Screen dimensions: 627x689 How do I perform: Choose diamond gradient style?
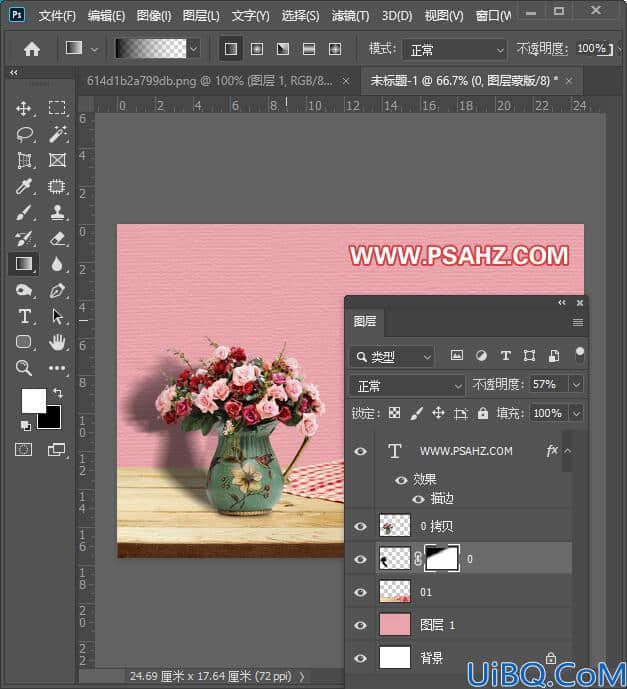coord(335,49)
